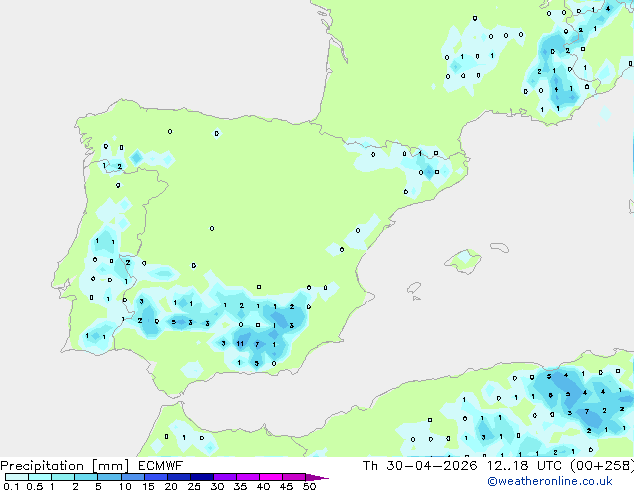634x490 pixels.
Task: Click the '0.5' legend scale label
Action: (34, 486)
